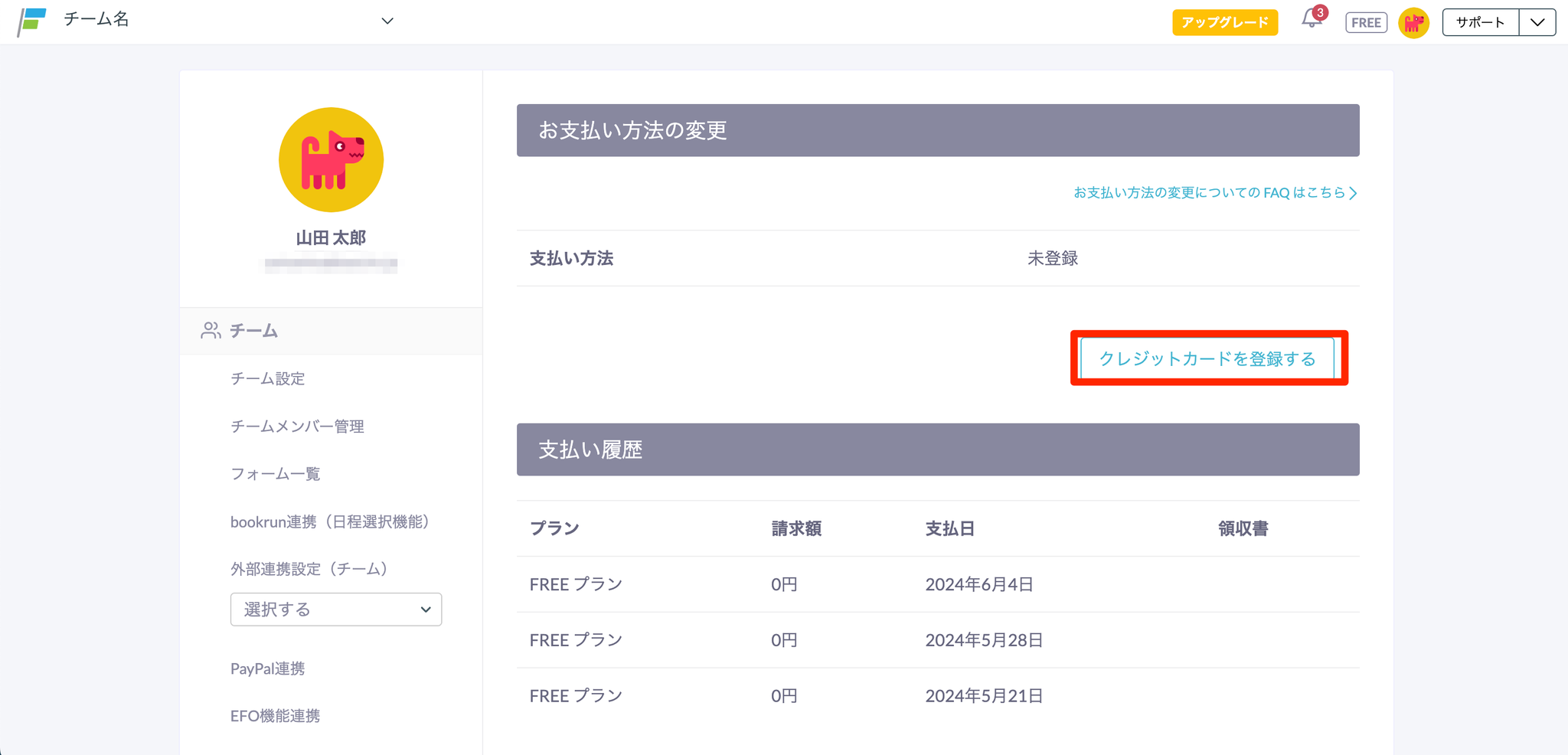Open bookrun連携 sidebar item
Viewport: 1568px width, 755px height.
(330, 522)
